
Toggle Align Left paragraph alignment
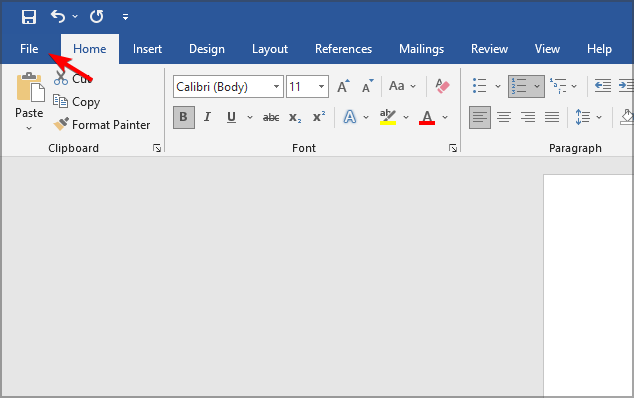pos(480,118)
